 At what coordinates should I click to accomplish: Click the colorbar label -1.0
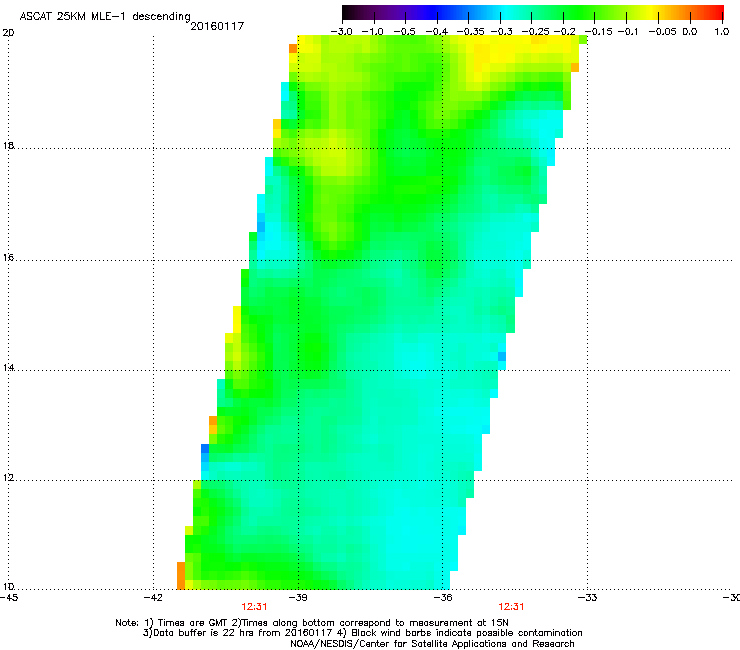(x=373, y=32)
